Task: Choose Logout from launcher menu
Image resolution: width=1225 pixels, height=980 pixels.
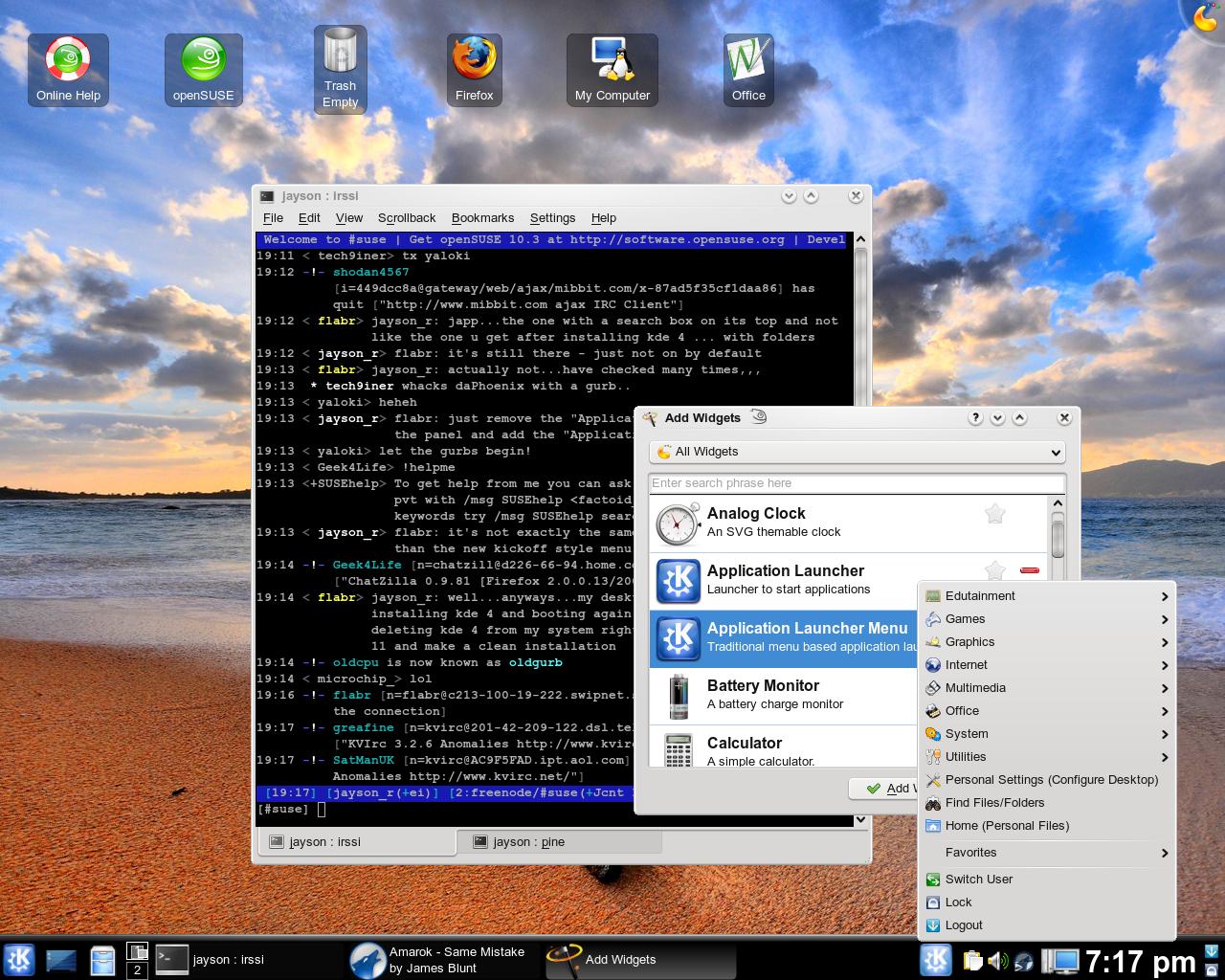Action: (1047, 925)
